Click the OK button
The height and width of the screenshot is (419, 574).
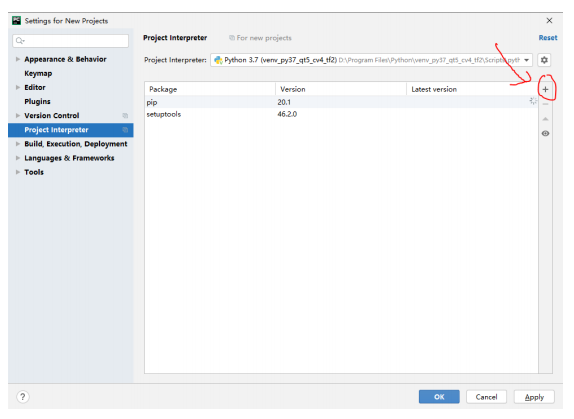pyautogui.click(x=439, y=397)
